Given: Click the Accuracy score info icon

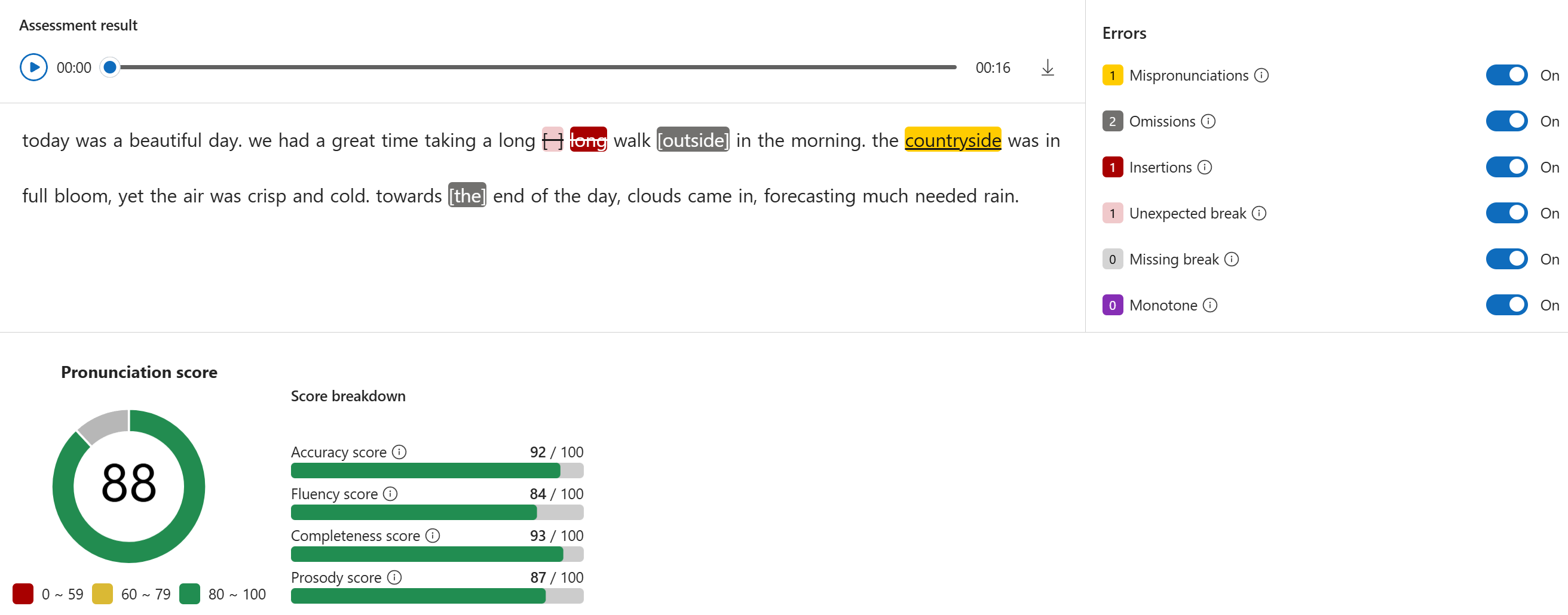Looking at the screenshot, I should pos(399,452).
